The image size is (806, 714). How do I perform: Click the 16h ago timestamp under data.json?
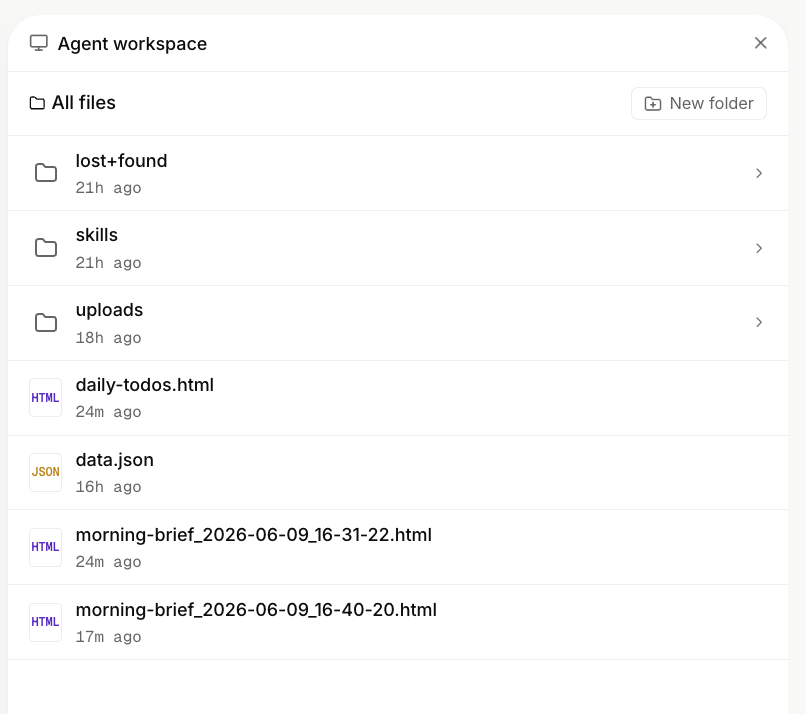[x=108, y=487]
